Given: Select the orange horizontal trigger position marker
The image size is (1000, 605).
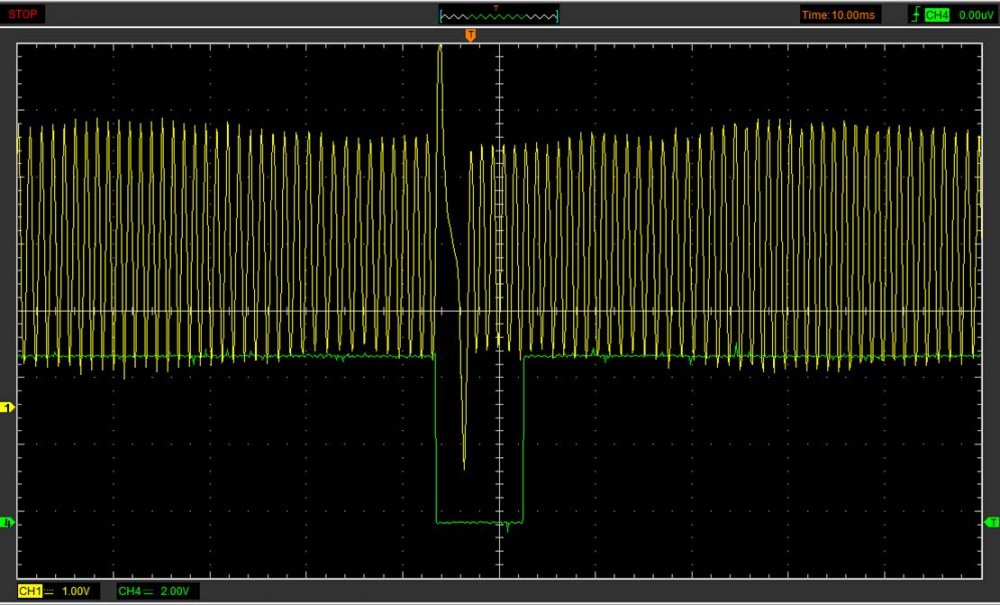Looking at the screenshot, I should click(x=470, y=36).
